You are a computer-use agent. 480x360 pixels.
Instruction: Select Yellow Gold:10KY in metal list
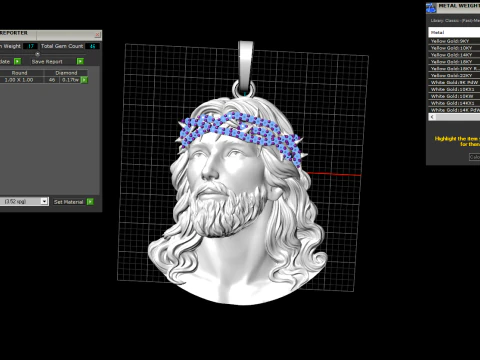pyautogui.click(x=454, y=48)
